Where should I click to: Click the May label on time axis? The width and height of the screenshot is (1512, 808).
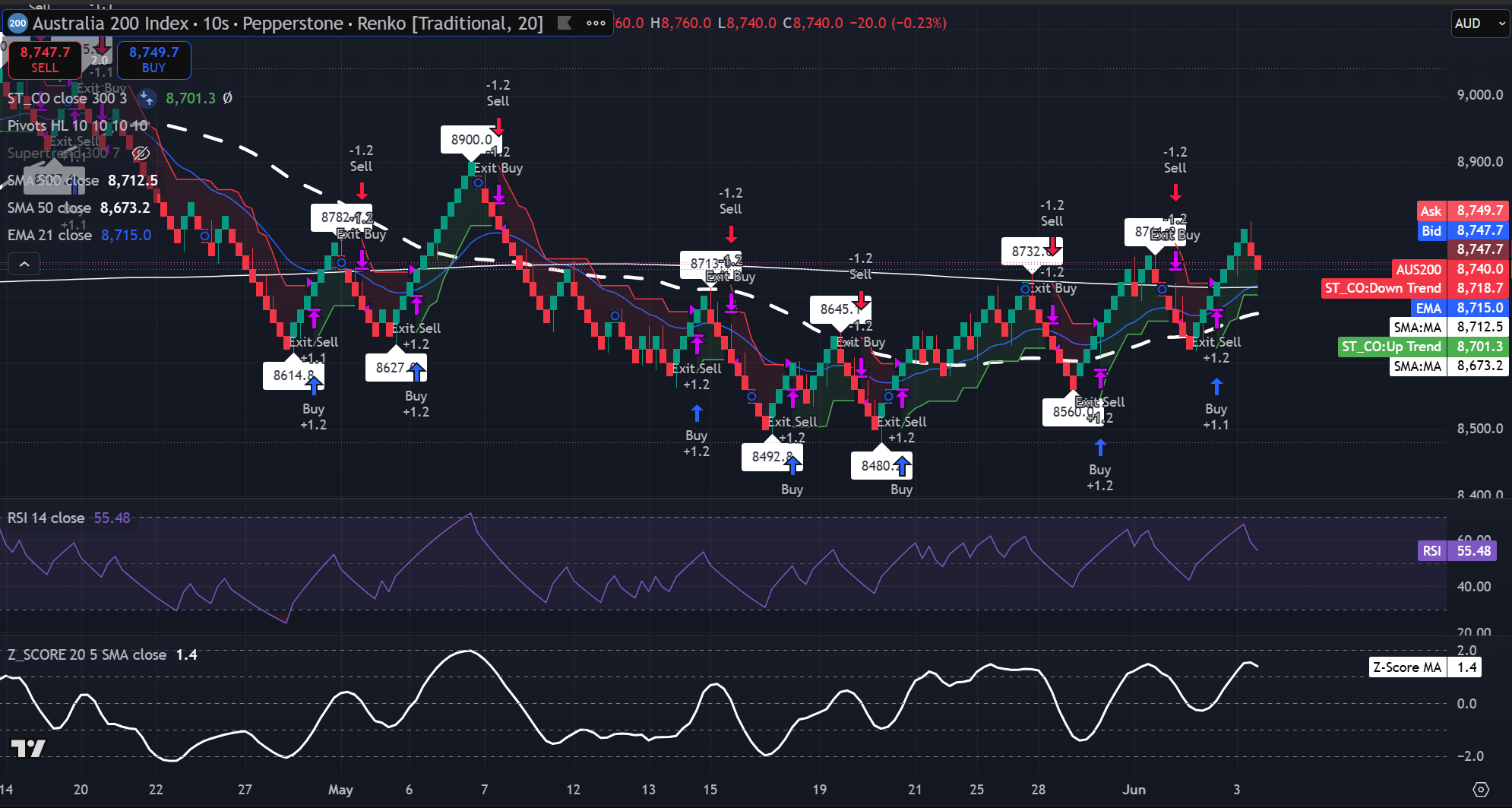[x=340, y=790]
